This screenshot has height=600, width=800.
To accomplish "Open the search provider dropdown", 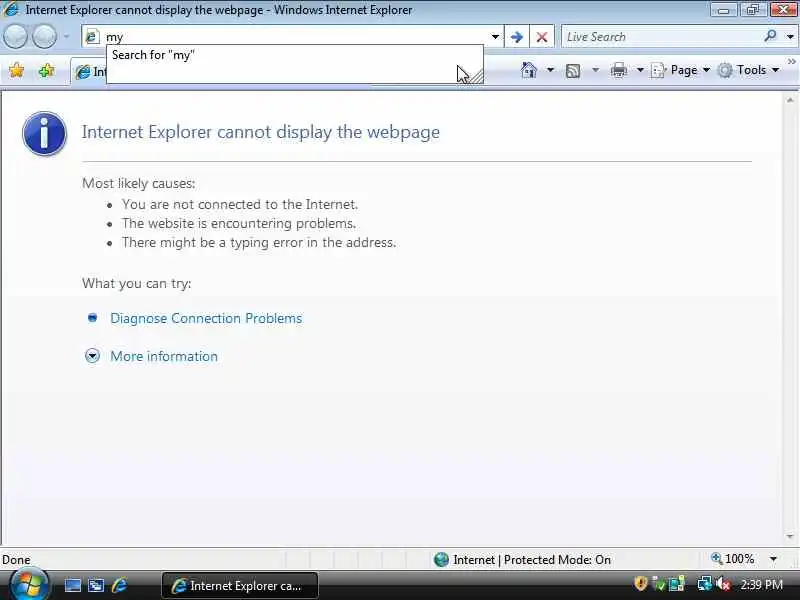I will click(x=790, y=37).
